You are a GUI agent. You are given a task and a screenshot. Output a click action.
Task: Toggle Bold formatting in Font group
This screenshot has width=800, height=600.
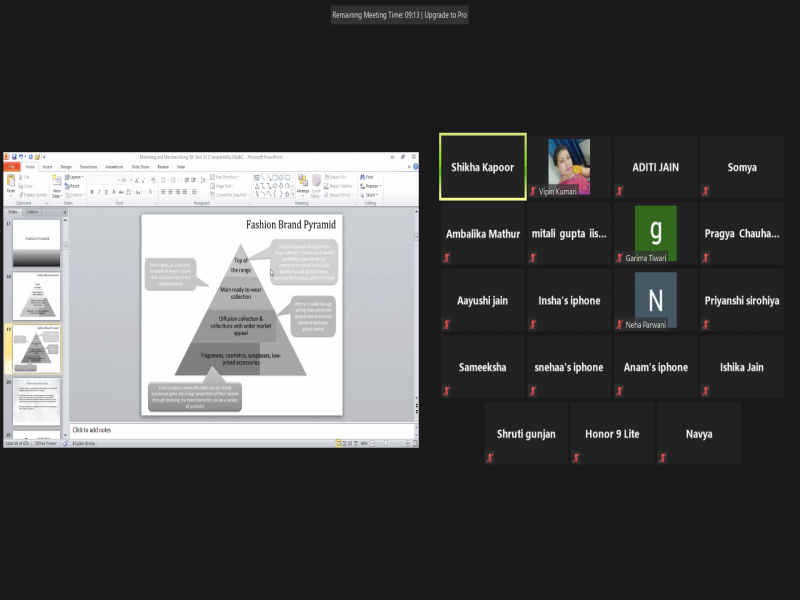click(91, 192)
